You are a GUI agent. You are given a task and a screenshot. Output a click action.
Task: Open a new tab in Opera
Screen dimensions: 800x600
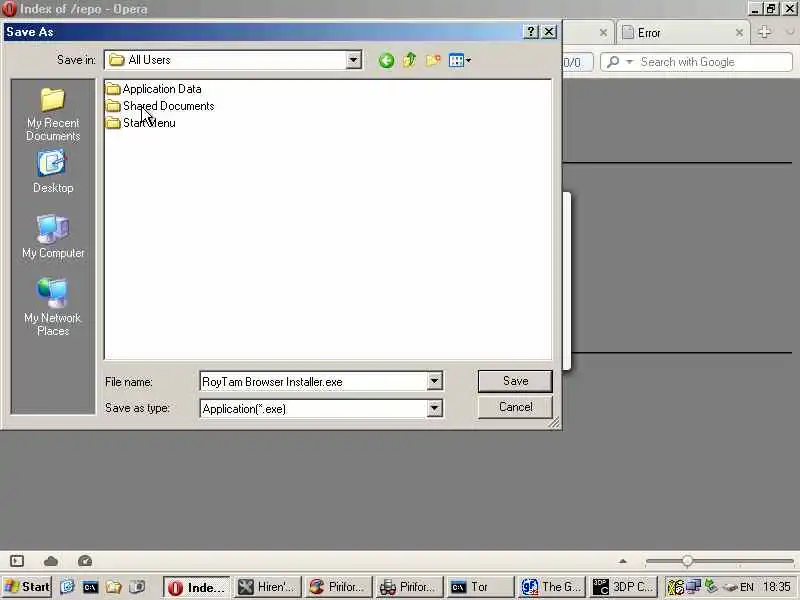(x=764, y=32)
